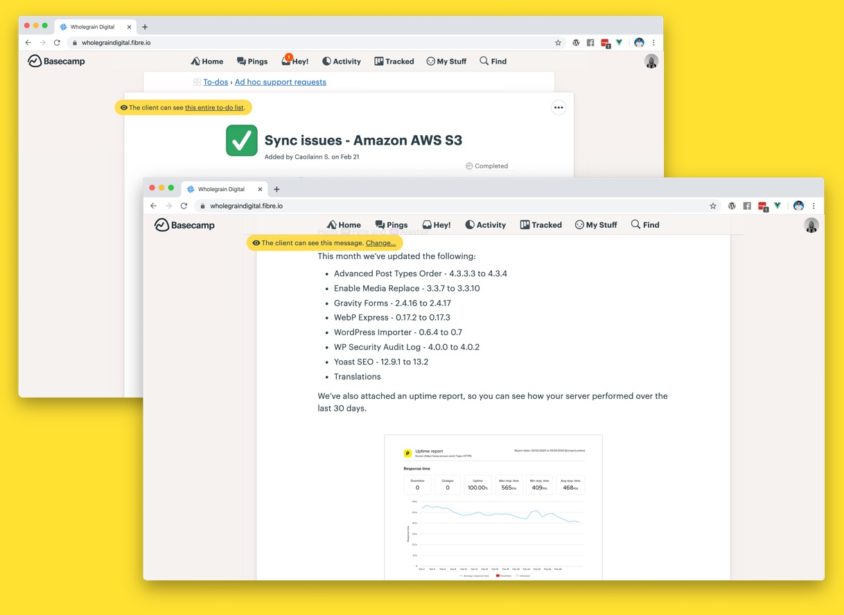Close the Wholegrain Digital tab in the back window
The image size is (844, 615).
(129, 26)
